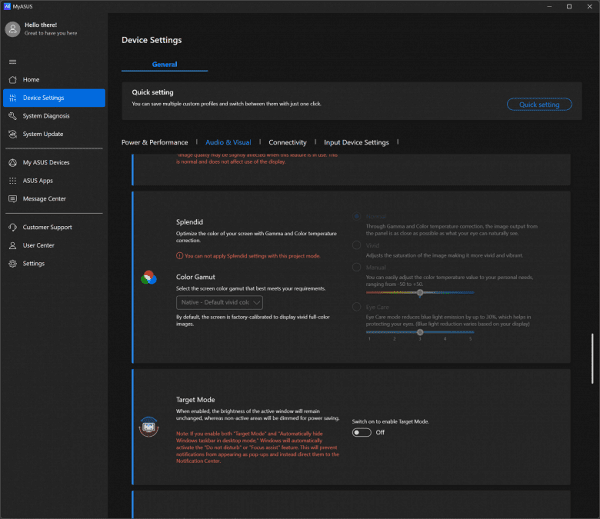Select the Vivid Splendid radio option
This screenshot has height=519, width=600.
pos(356,243)
